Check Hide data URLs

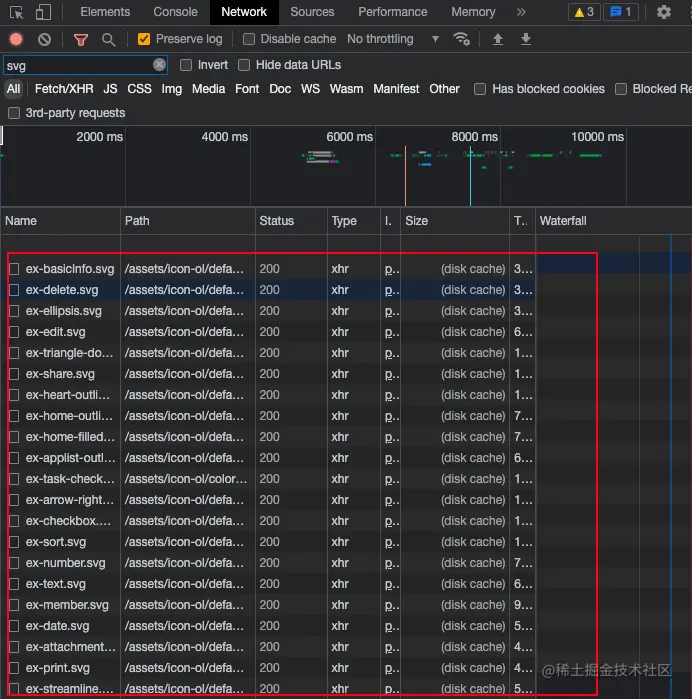(244, 65)
